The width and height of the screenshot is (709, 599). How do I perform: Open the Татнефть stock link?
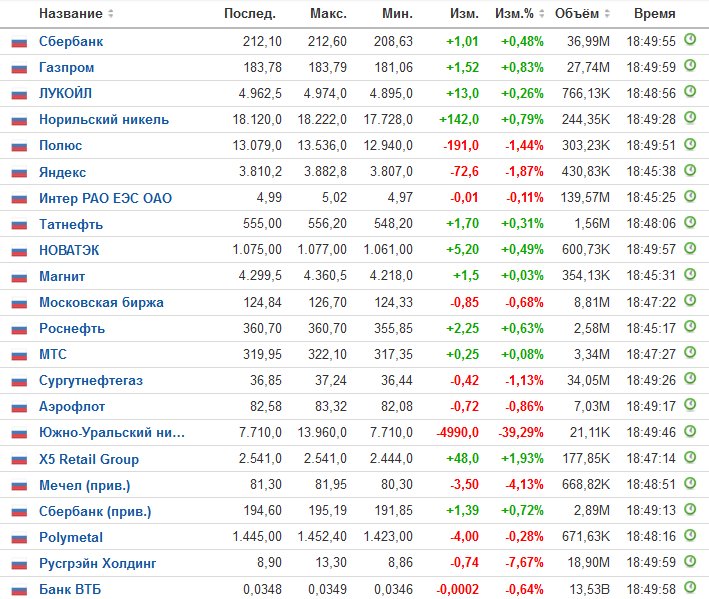pyautogui.click(x=71, y=224)
